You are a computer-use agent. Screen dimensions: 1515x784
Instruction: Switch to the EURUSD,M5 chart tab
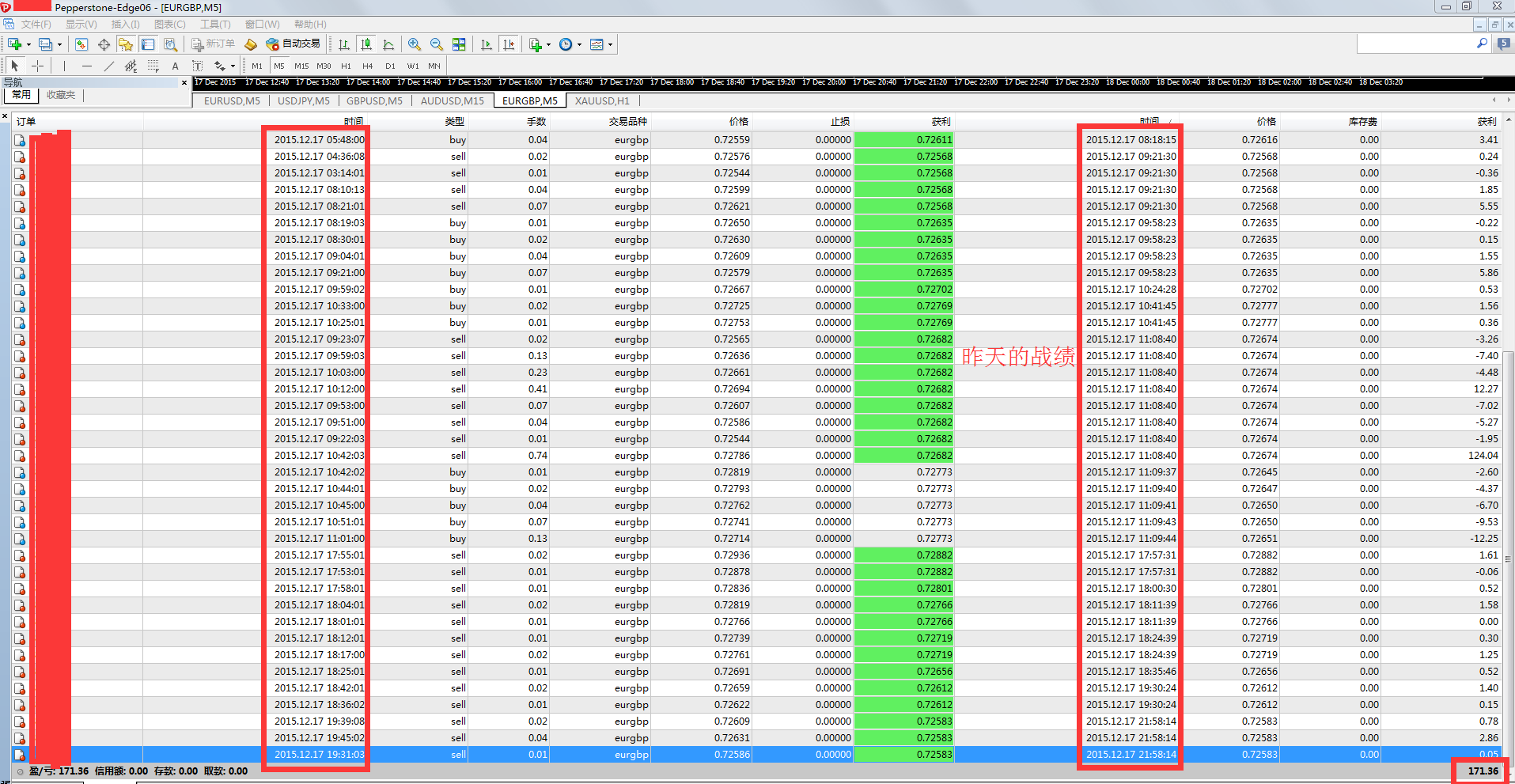pyautogui.click(x=232, y=101)
